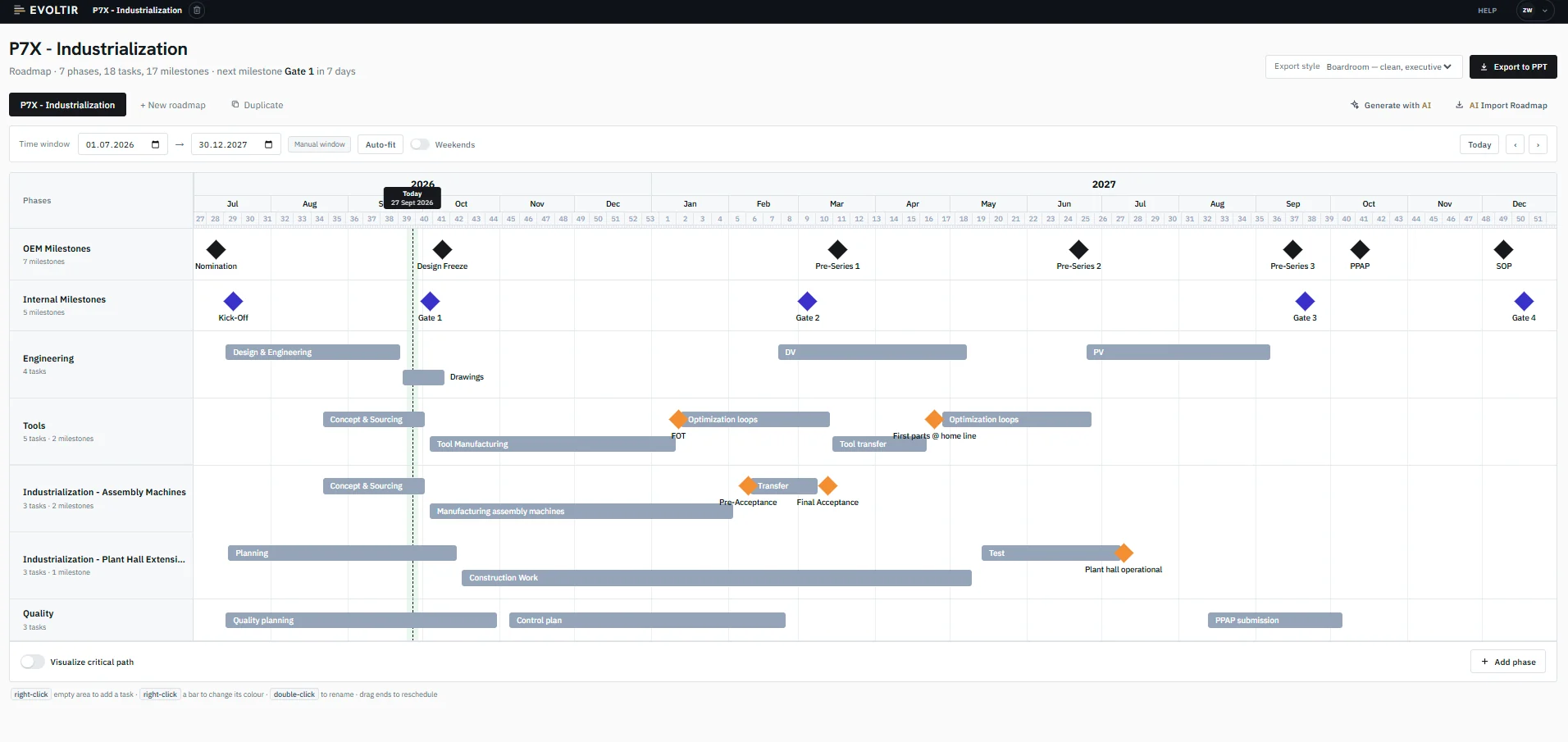Click the Manual window badge

tap(319, 144)
